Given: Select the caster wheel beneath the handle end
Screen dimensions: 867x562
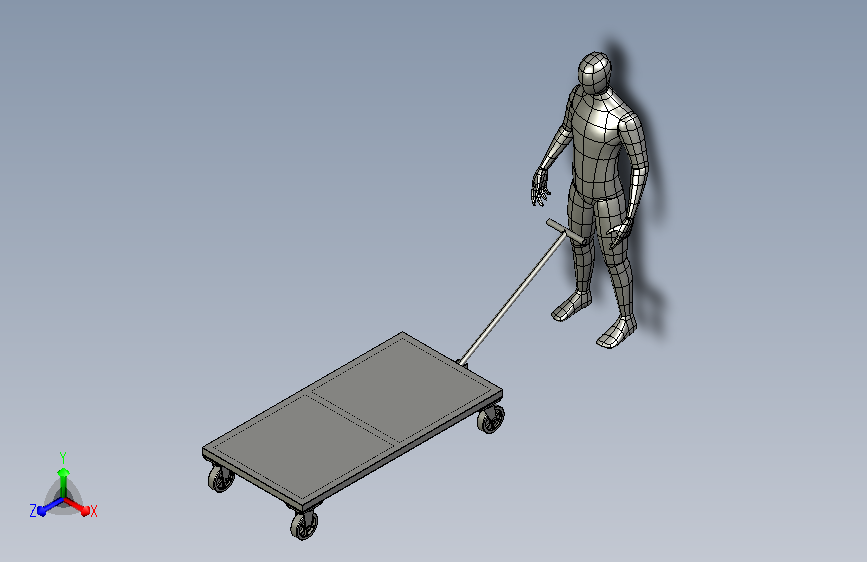Looking at the screenshot, I should click(490, 419).
